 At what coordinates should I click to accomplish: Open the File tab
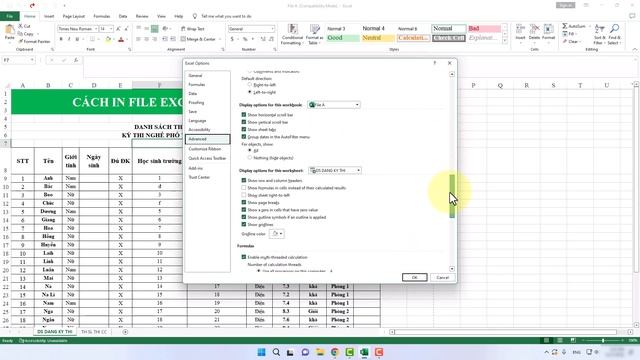[x=9, y=16]
